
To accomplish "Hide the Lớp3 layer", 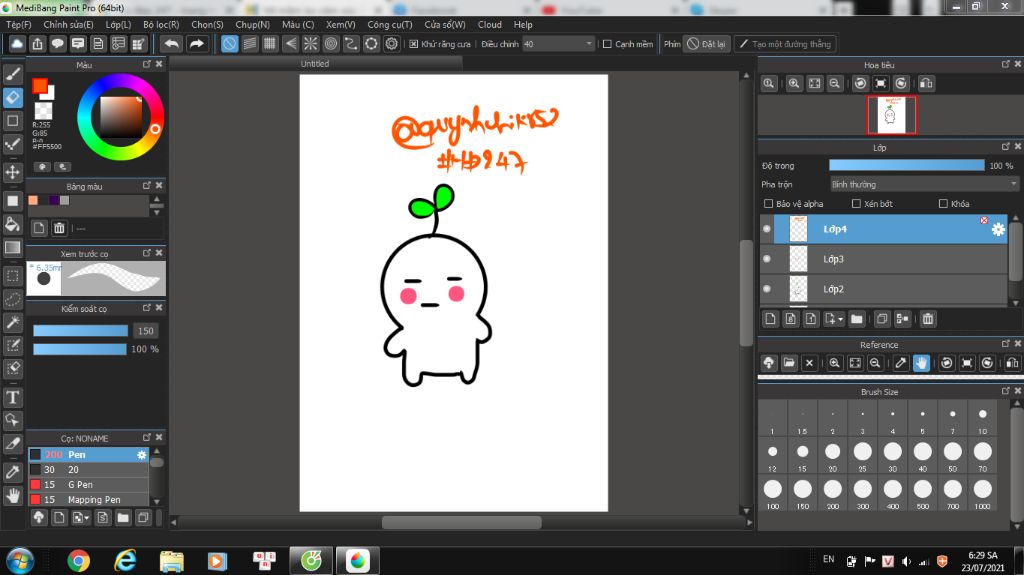I will tap(767, 259).
